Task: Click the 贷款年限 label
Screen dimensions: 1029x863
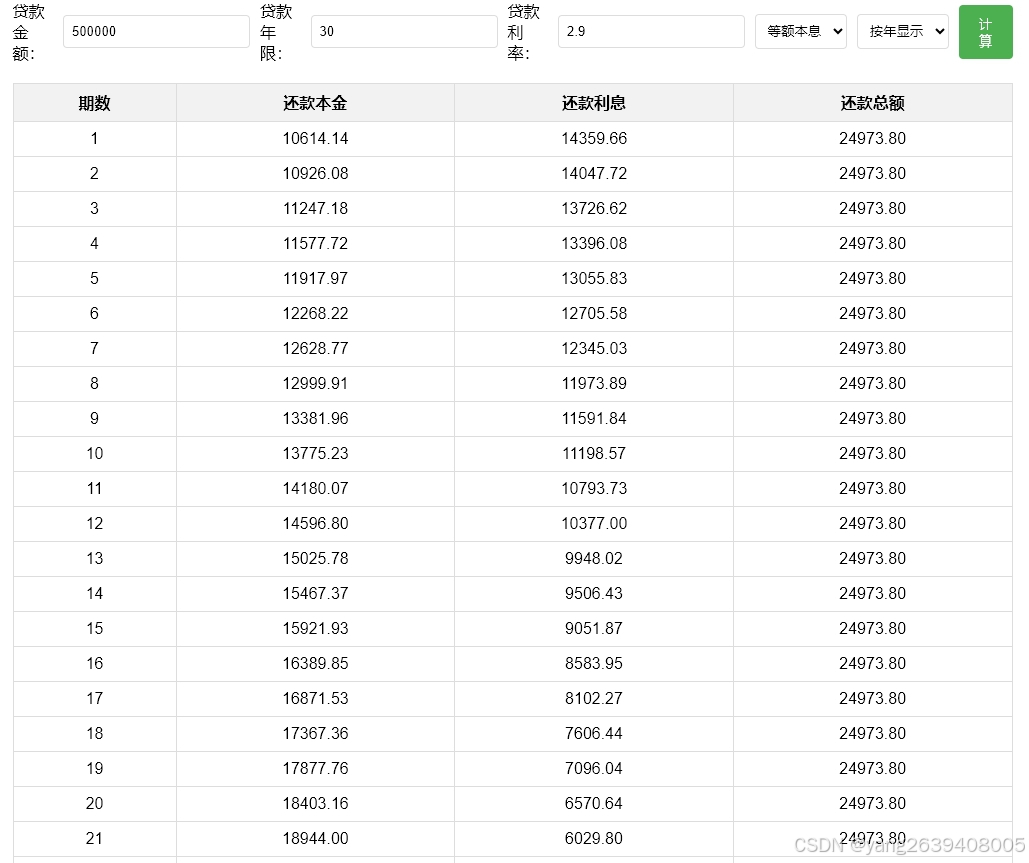Action: [x=276, y=32]
